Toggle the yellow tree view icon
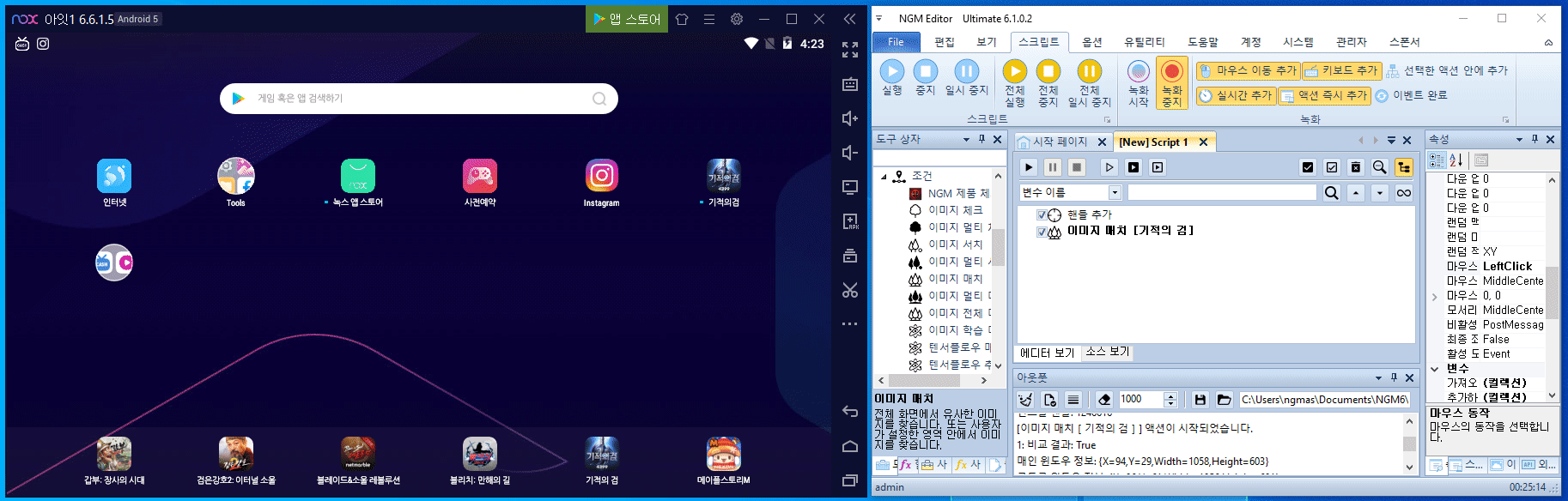This screenshot has width=1568, height=501. pos(1404,167)
